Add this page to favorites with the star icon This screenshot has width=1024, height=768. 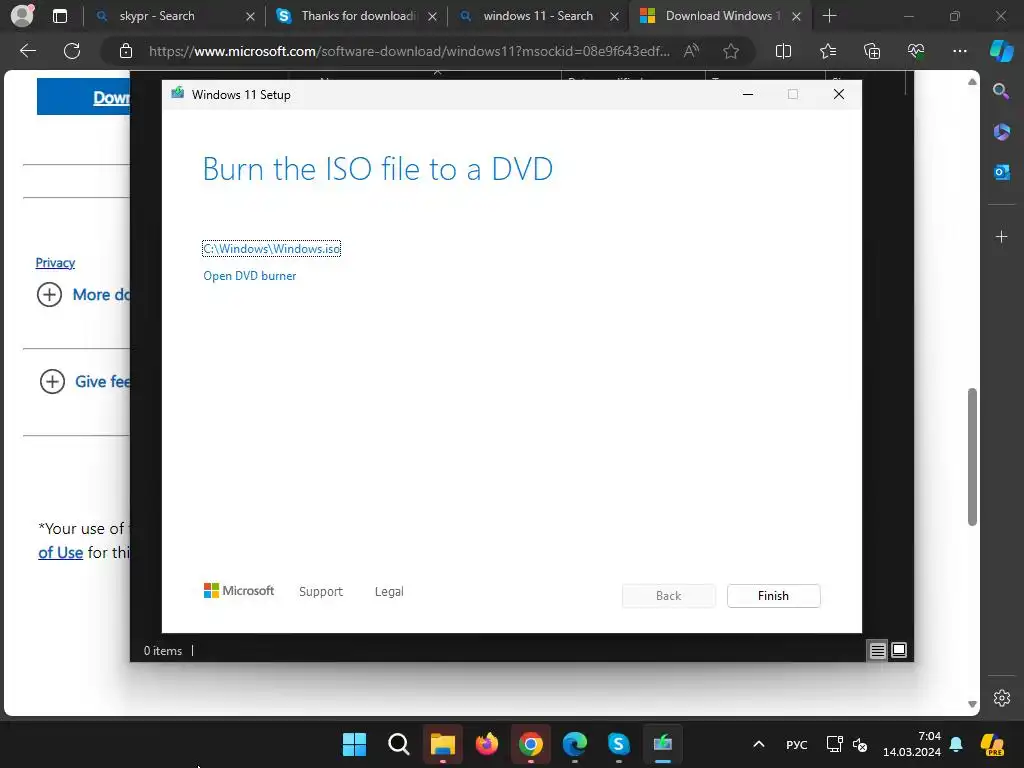click(x=731, y=51)
